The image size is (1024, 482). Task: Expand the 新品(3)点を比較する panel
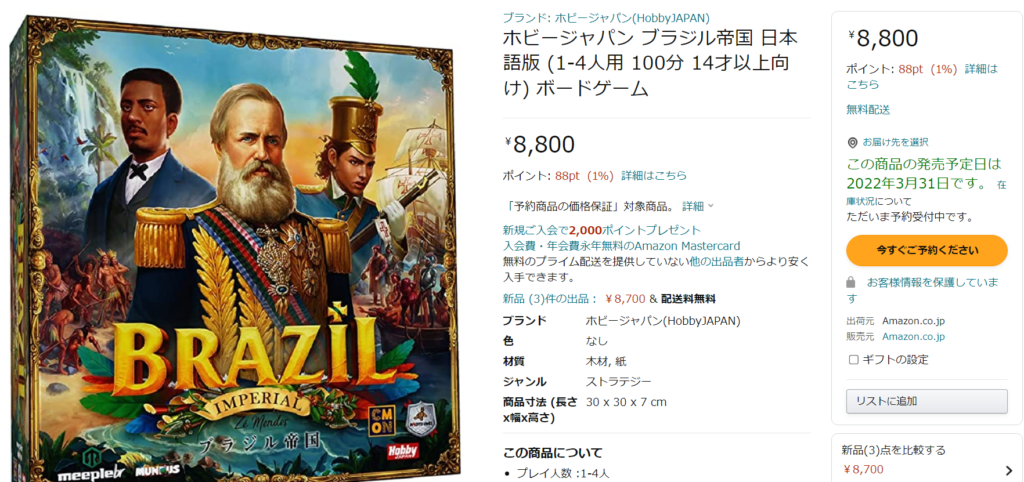click(927, 459)
